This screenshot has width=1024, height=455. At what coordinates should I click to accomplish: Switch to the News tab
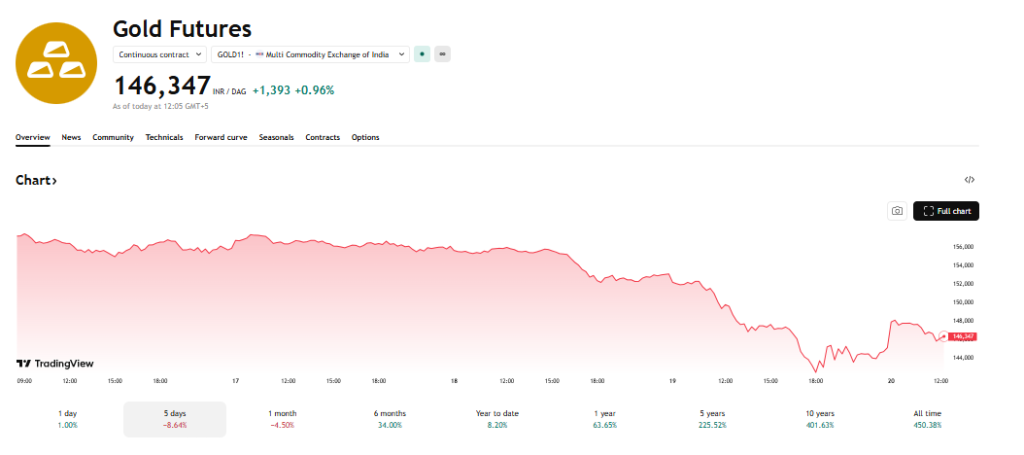pos(71,137)
